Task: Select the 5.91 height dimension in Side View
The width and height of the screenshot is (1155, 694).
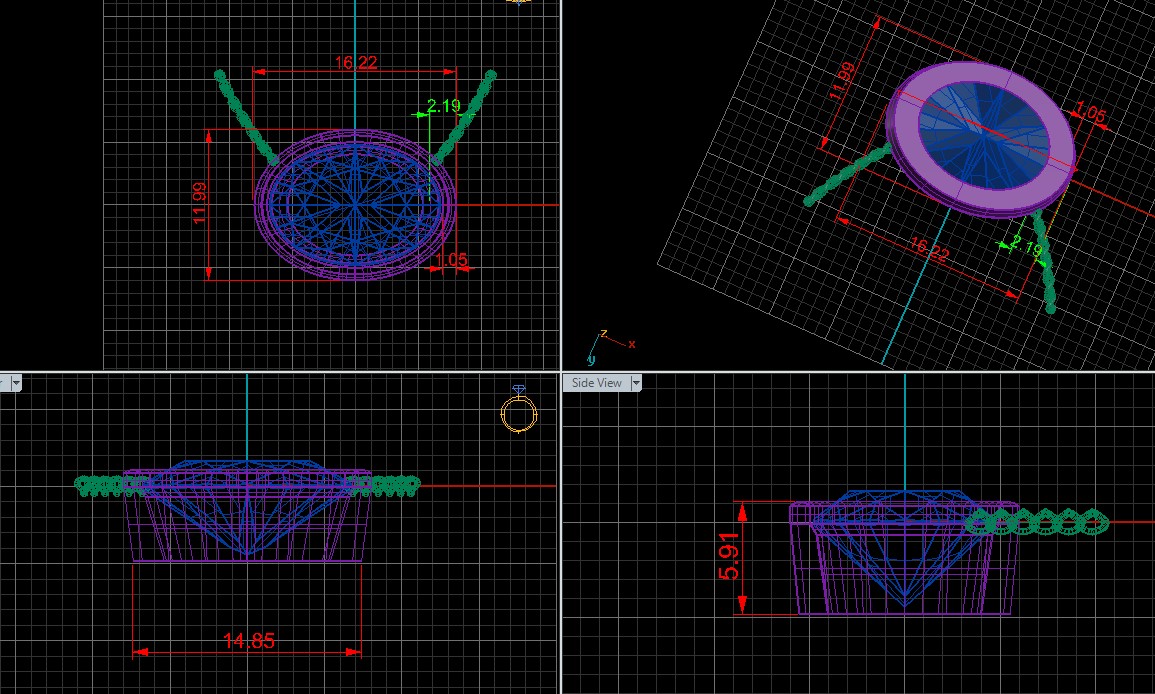Action: tap(731, 558)
